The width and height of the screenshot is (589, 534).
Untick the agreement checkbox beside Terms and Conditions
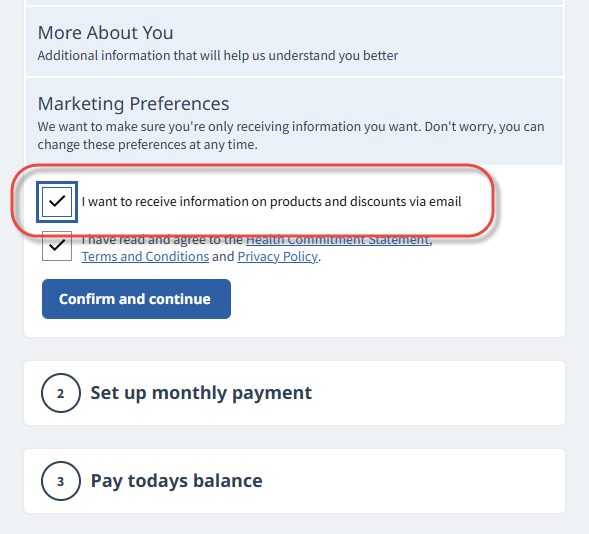[x=57, y=246]
